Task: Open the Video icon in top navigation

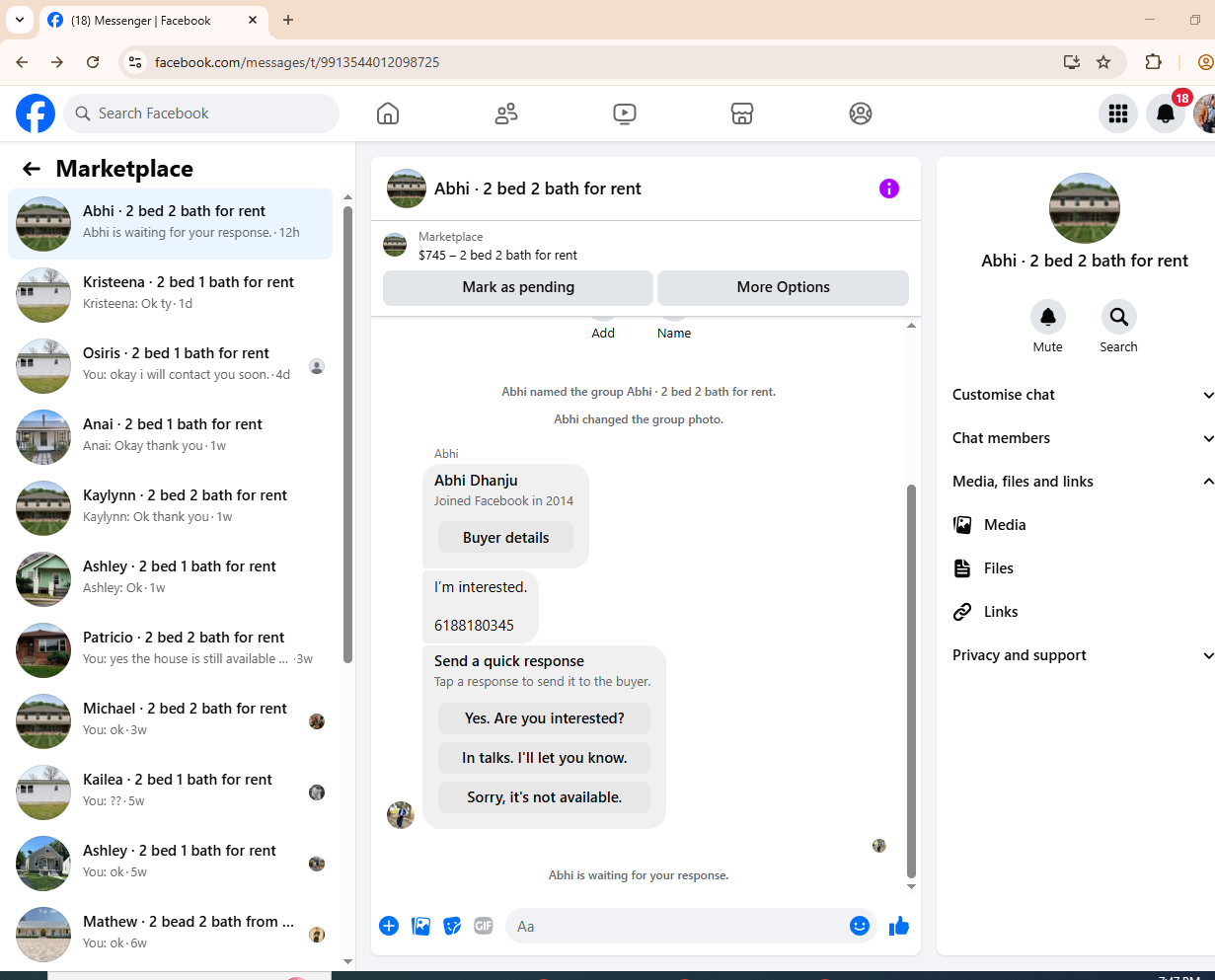Action: pyautogui.click(x=624, y=113)
